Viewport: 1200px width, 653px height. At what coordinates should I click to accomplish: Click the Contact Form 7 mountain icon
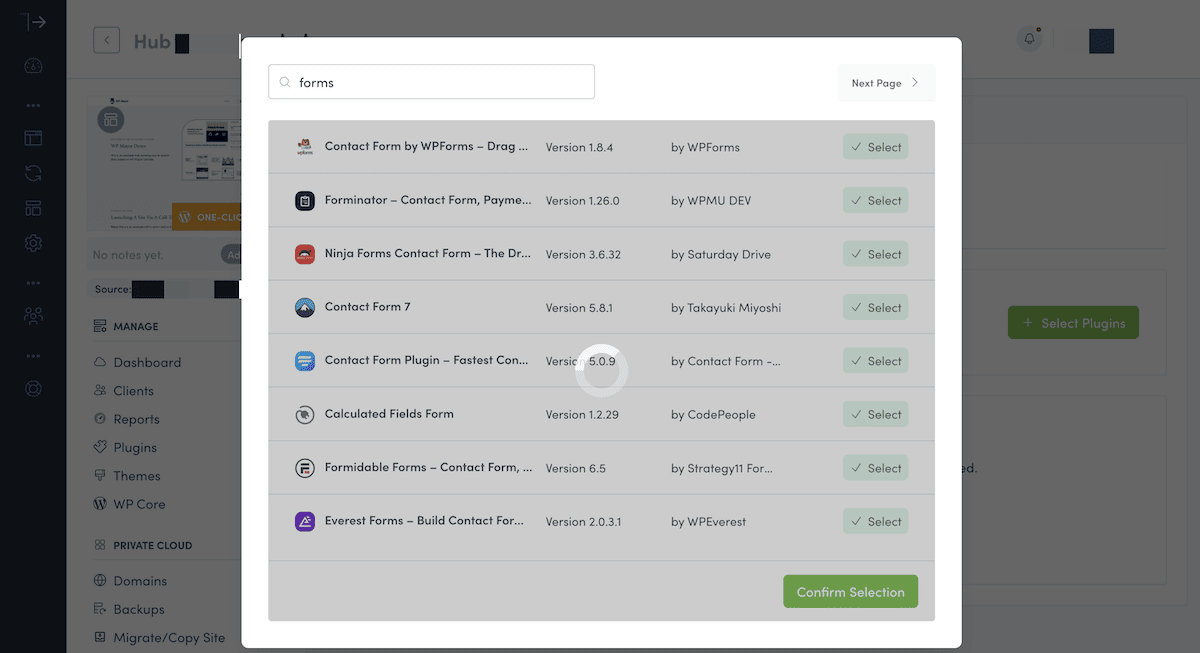(x=305, y=308)
